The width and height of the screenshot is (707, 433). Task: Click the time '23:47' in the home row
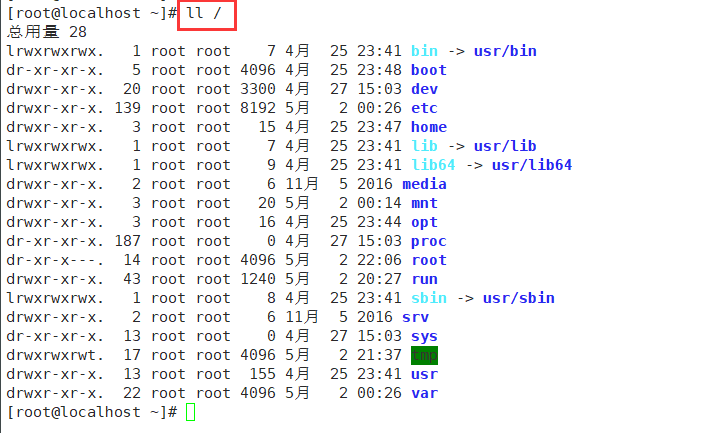379,127
